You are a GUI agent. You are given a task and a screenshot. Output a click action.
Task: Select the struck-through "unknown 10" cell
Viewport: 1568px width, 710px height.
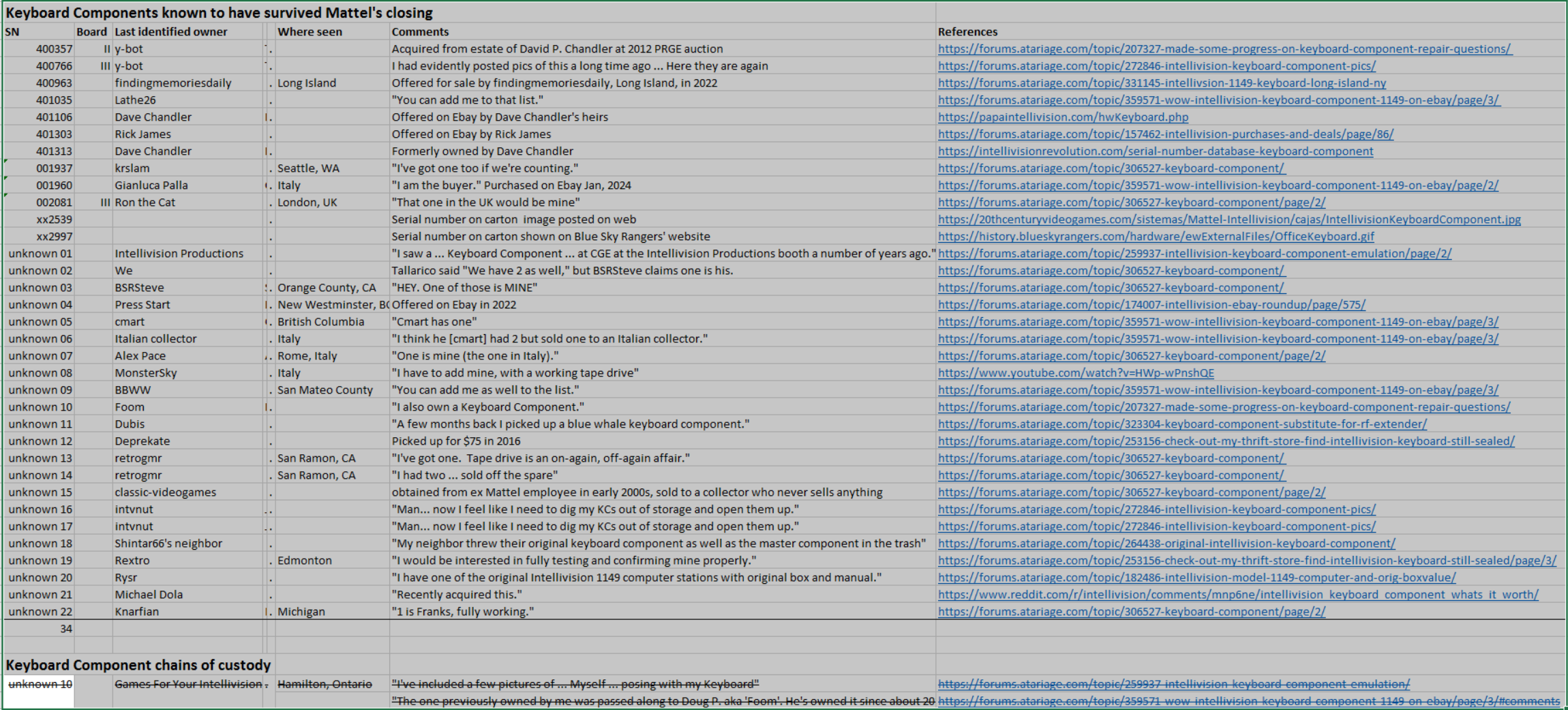point(40,684)
